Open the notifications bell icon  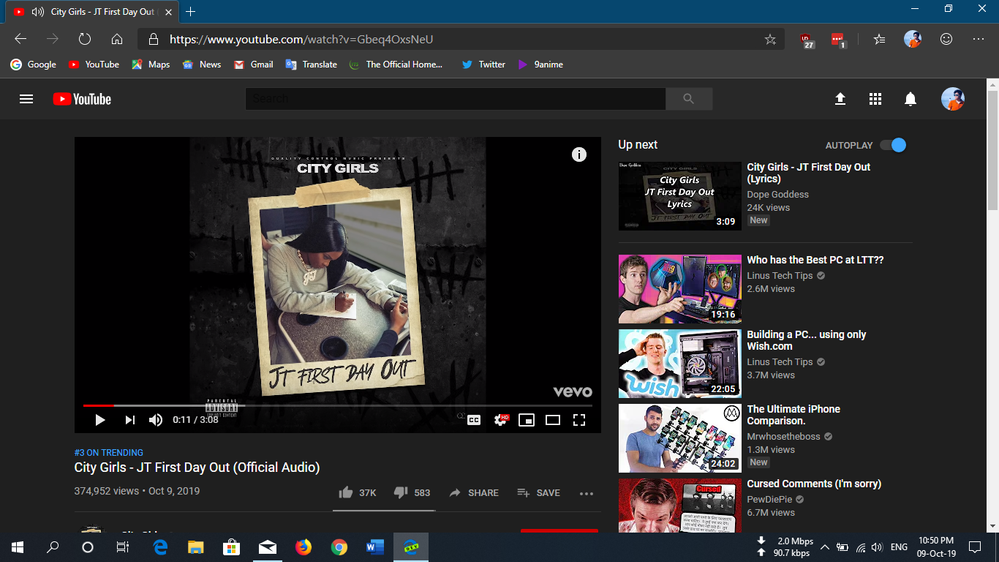[x=910, y=99]
